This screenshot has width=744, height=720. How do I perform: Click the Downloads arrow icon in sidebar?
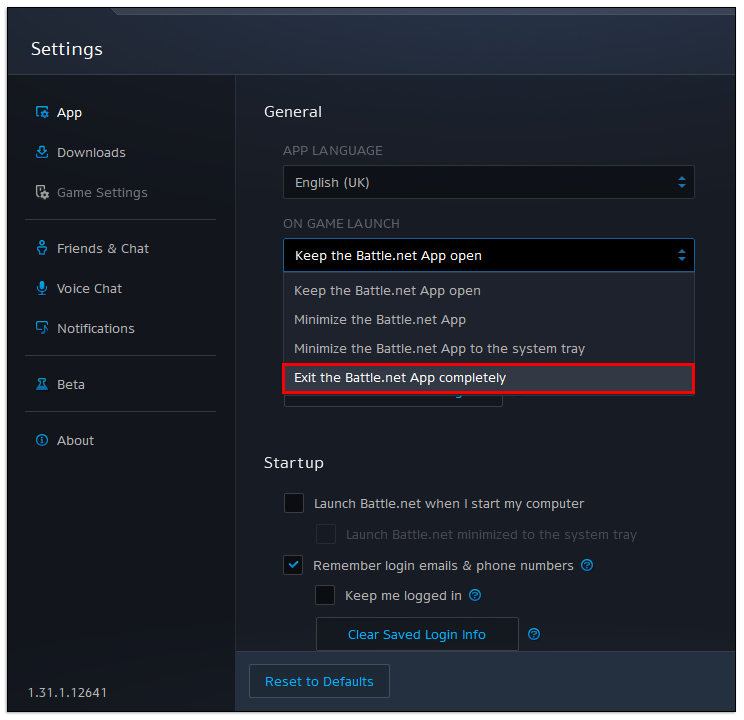42,152
